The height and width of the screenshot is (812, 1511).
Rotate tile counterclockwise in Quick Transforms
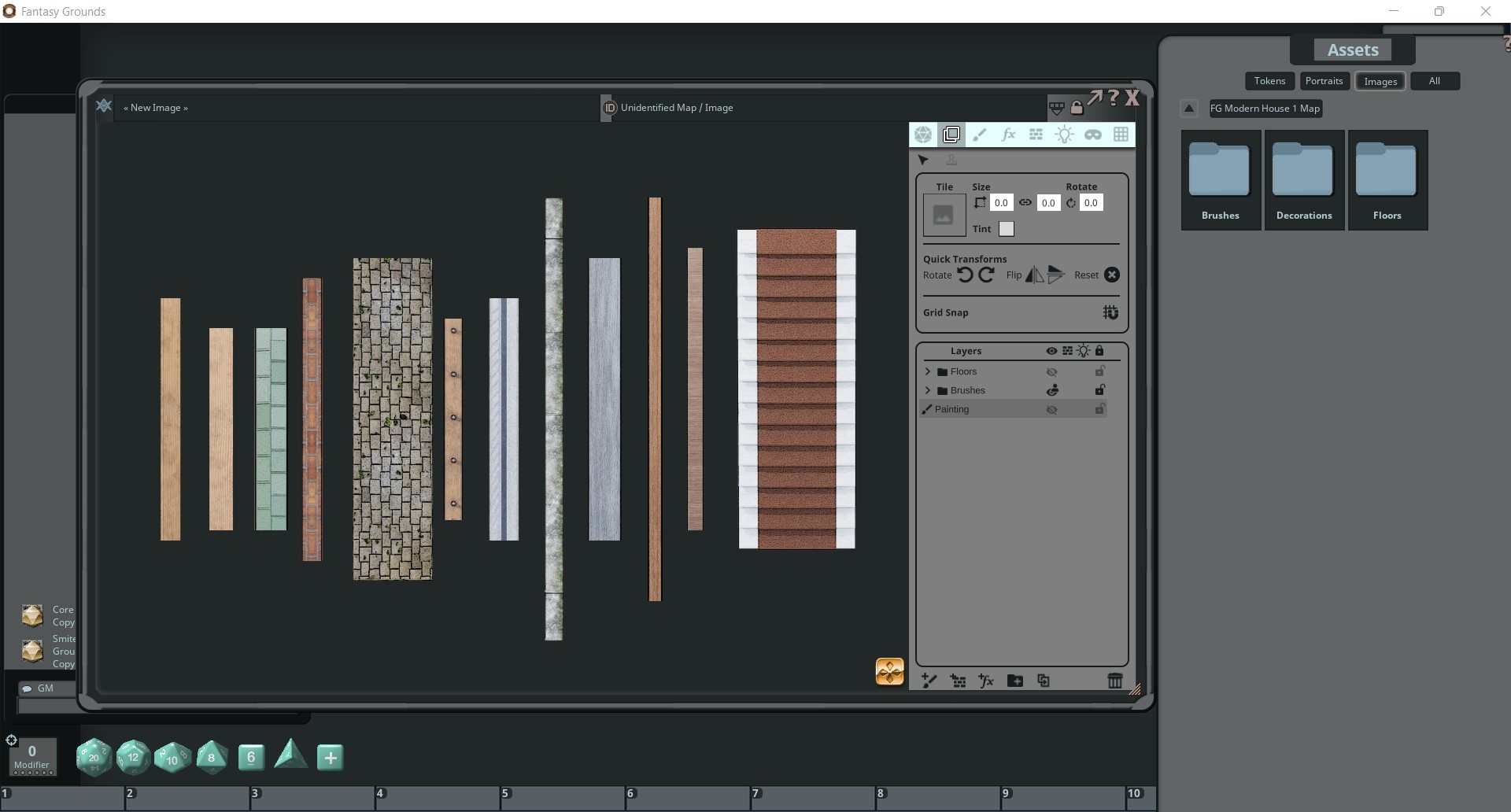[965, 275]
